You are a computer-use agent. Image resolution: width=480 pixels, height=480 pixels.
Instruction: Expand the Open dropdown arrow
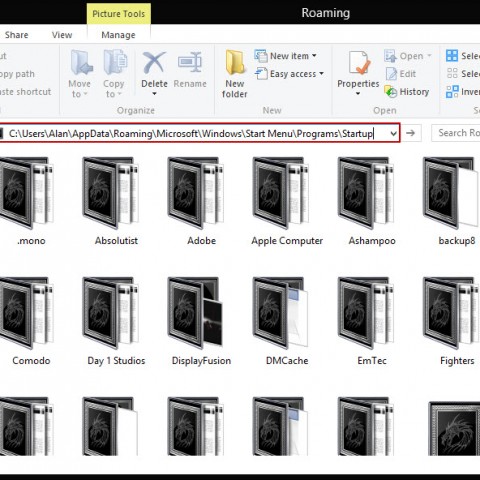pos(429,56)
